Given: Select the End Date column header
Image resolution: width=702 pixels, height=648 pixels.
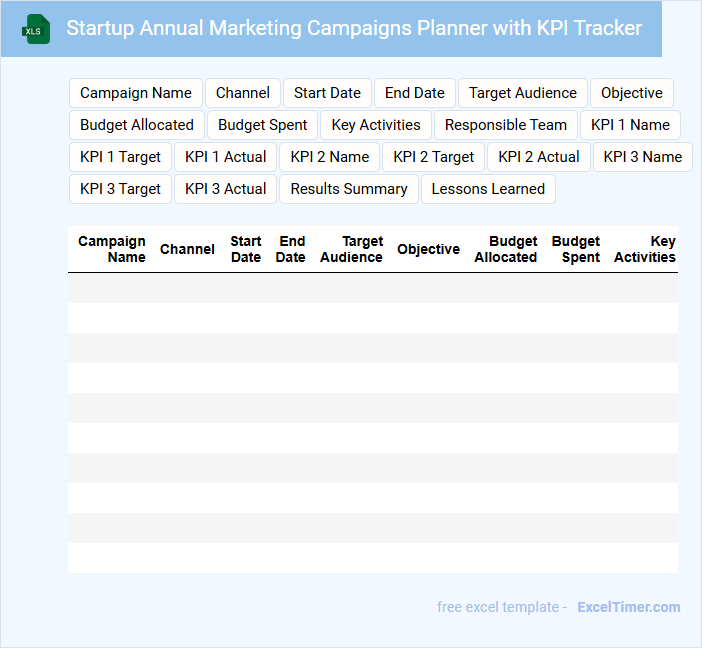Looking at the screenshot, I should click(x=291, y=249).
